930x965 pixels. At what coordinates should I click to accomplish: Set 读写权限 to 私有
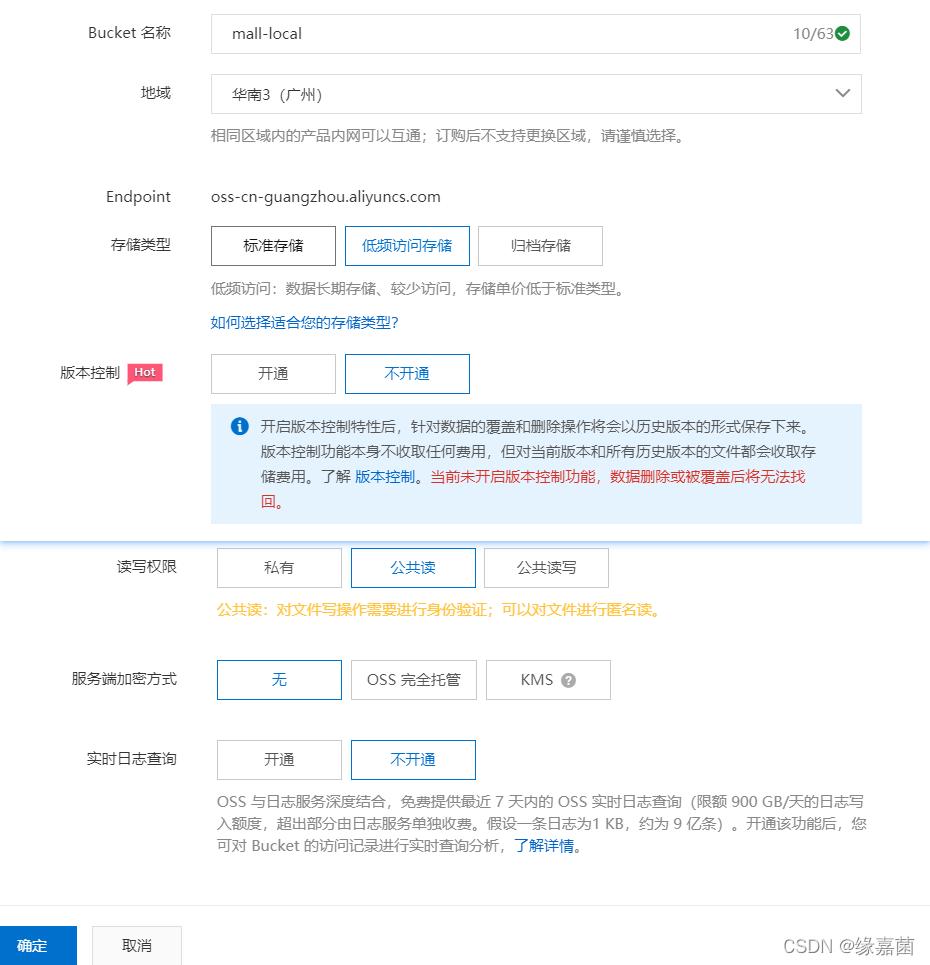coord(279,568)
